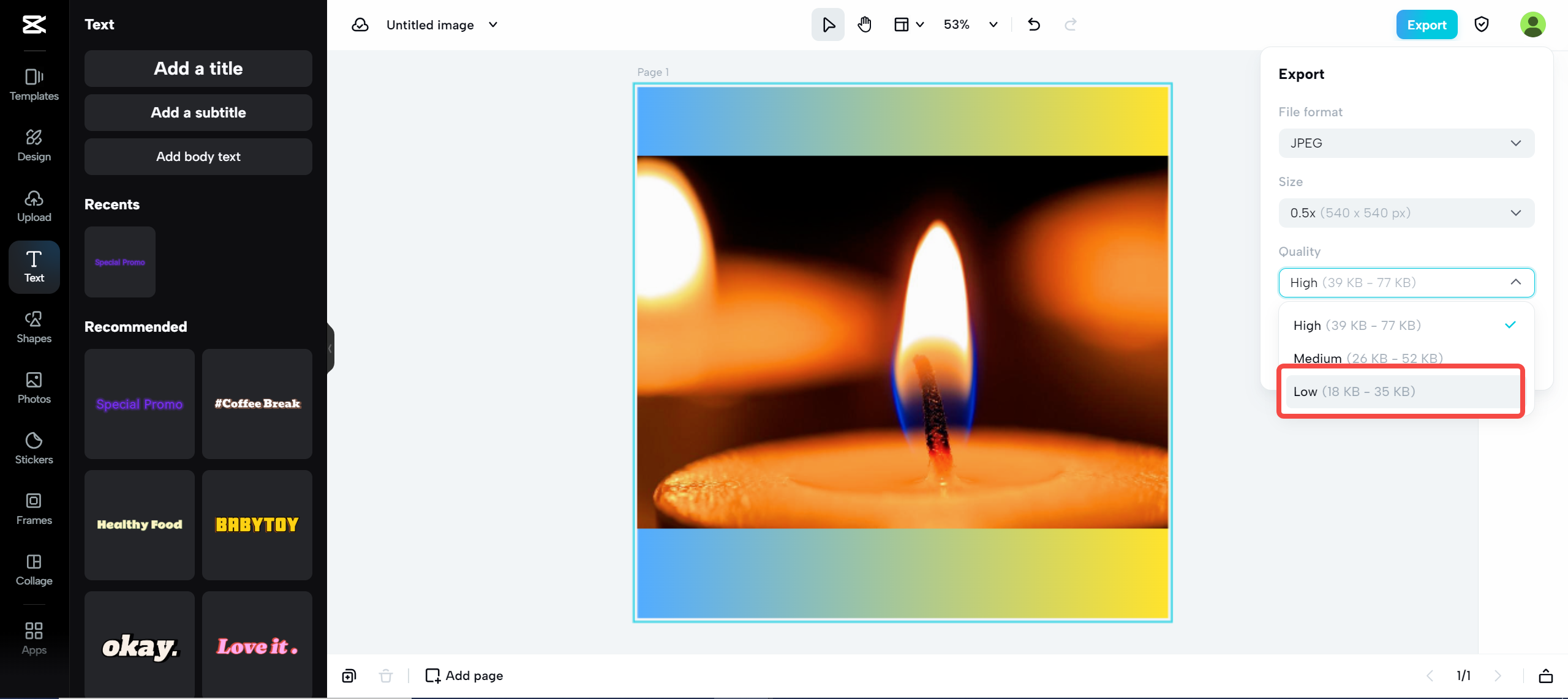Choose Medium quality option

[1367, 358]
